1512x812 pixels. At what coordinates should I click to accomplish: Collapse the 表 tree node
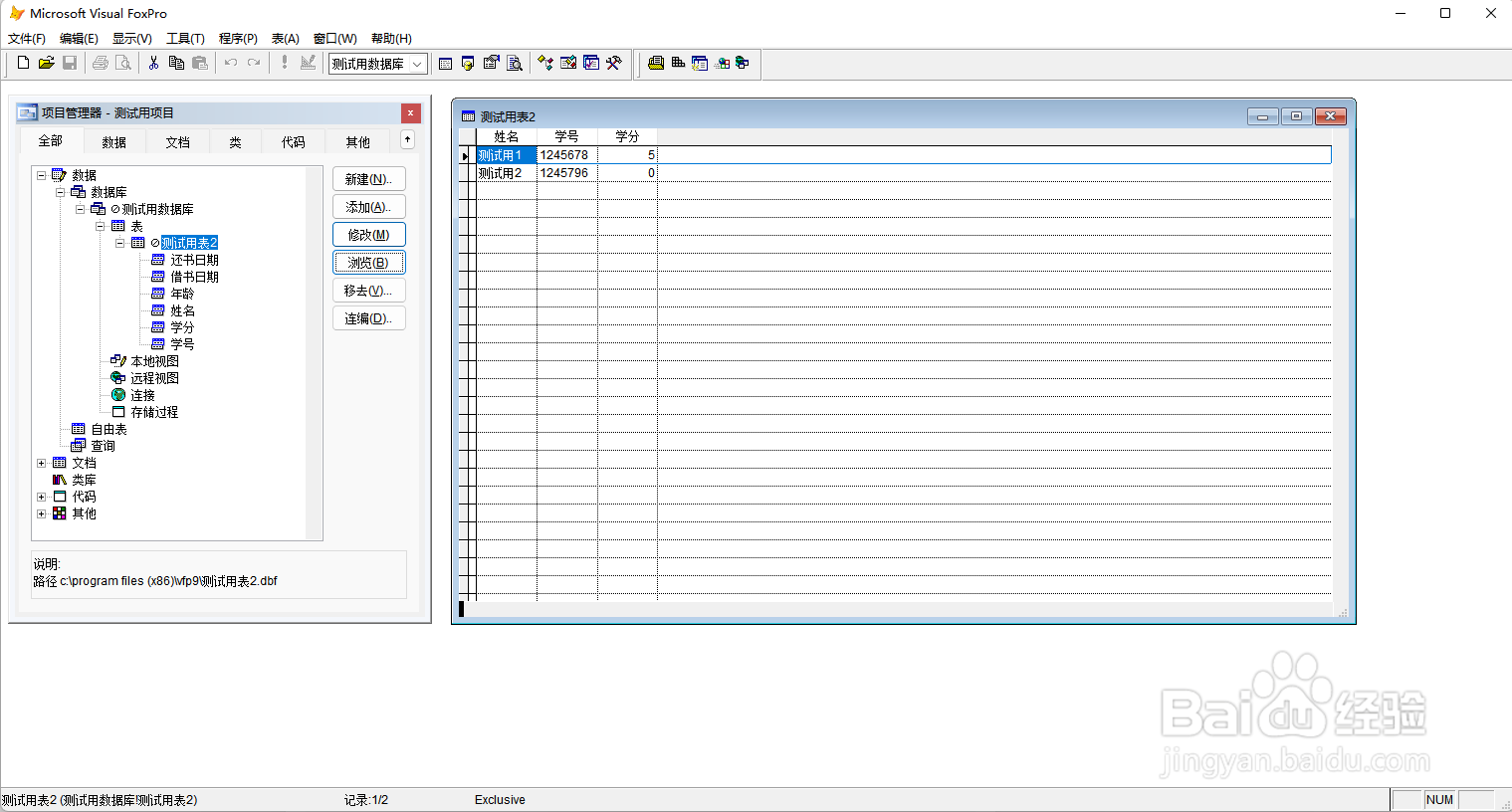coord(101,226)
